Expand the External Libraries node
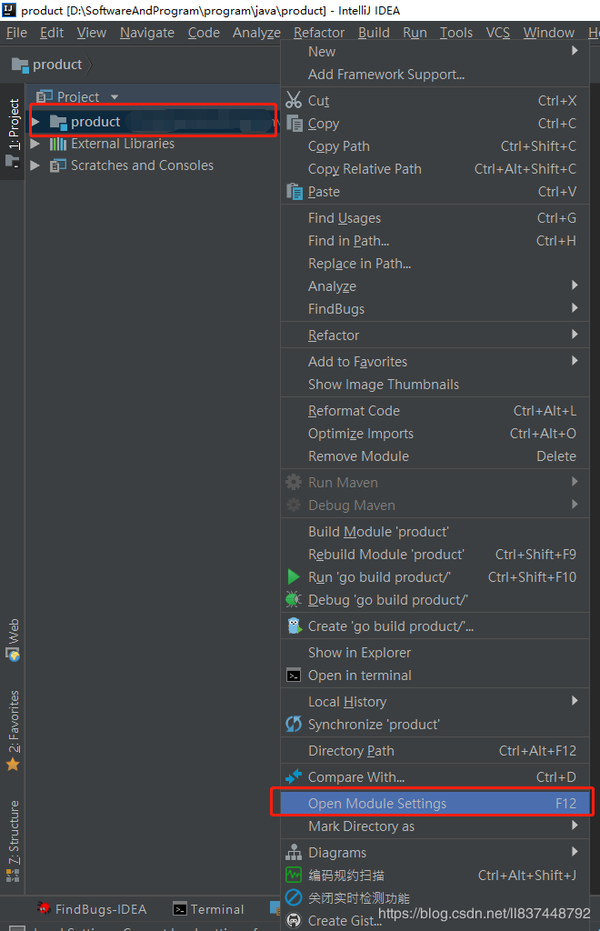 click(x=36, y=144)
